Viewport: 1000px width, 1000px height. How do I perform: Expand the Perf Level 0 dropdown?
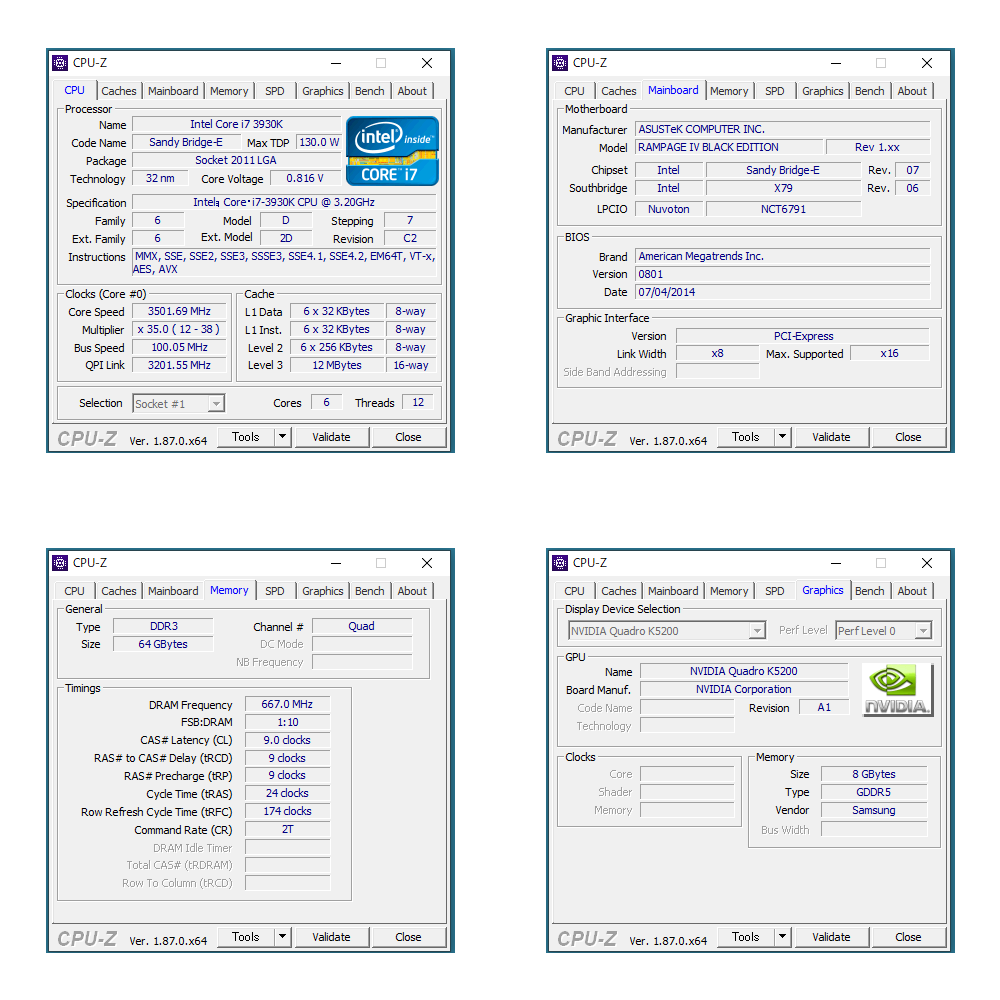pos(922,631)
